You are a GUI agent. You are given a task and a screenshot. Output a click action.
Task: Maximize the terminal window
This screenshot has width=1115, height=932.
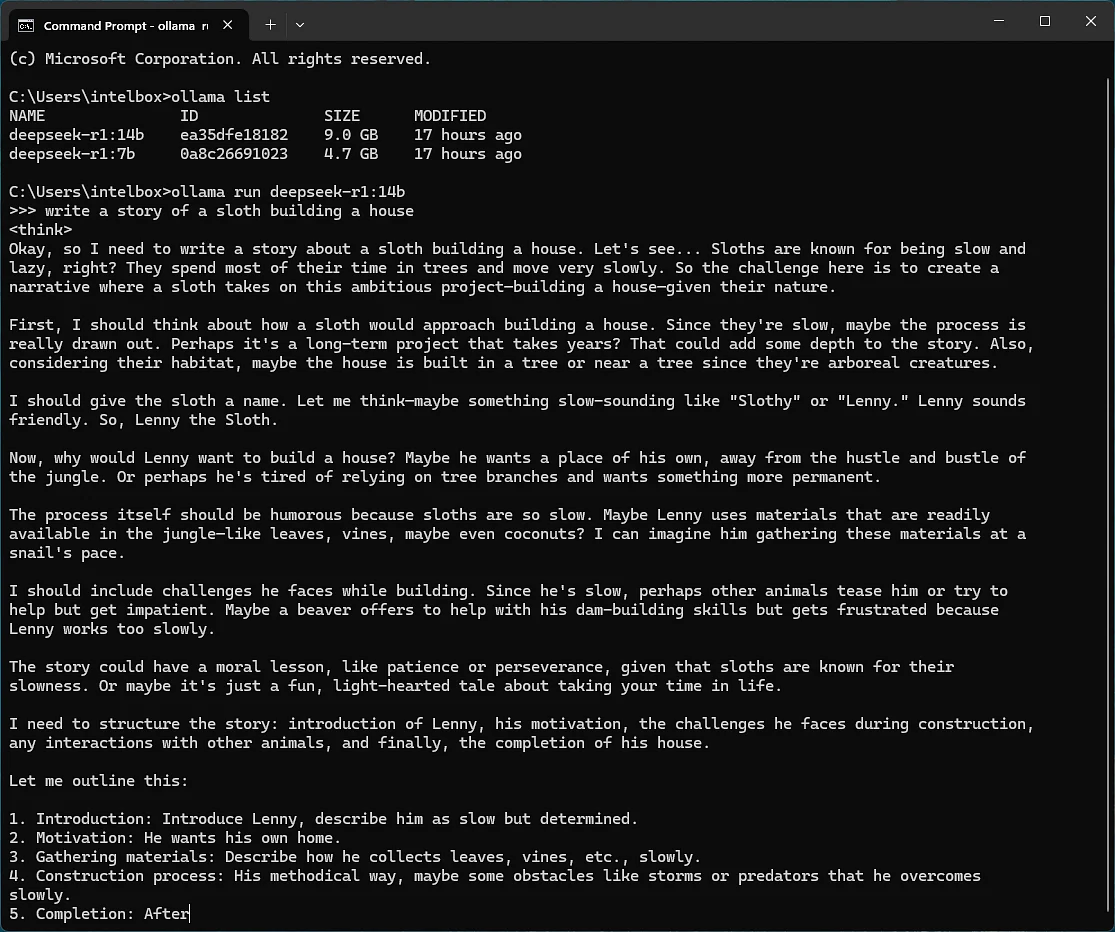point(1045,21)
